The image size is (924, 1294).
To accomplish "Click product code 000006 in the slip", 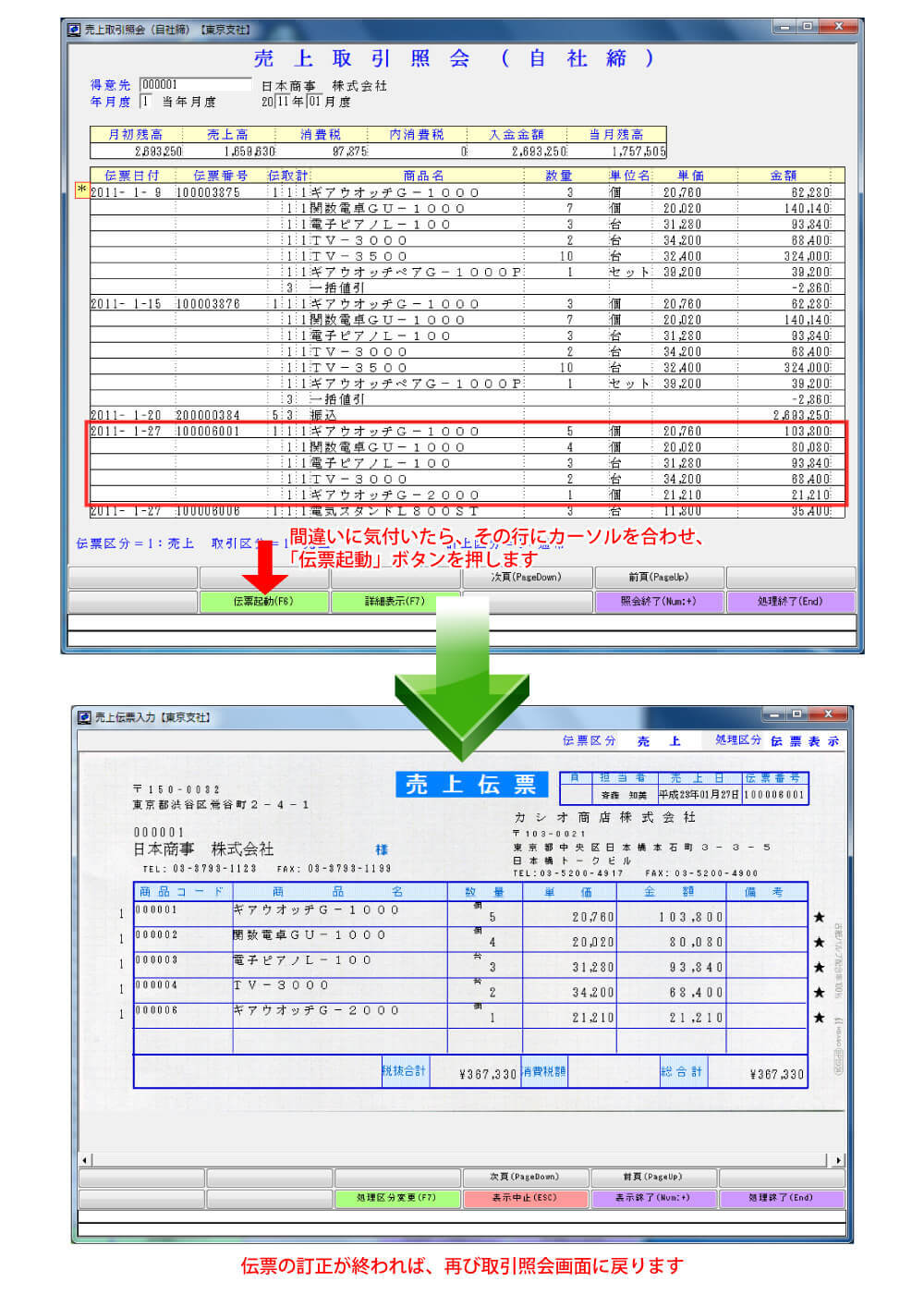I will click(x=156, y=1010).
